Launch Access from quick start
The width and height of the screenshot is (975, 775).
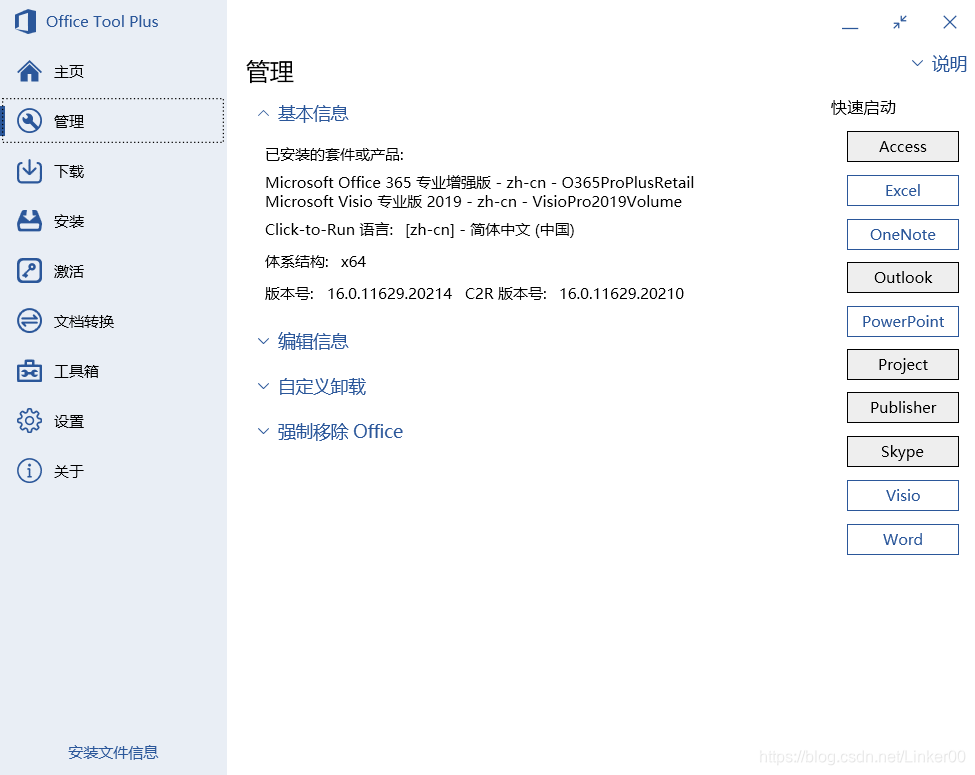(x=903, y=146)
